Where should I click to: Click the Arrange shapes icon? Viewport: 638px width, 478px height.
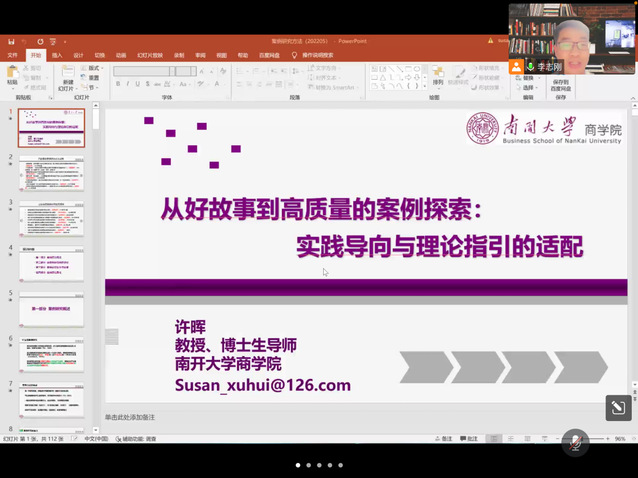click(438, 75)
